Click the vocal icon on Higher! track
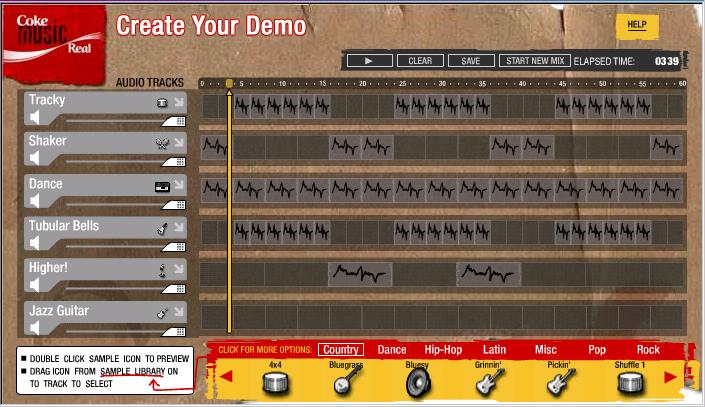 (x=162, y=270)
